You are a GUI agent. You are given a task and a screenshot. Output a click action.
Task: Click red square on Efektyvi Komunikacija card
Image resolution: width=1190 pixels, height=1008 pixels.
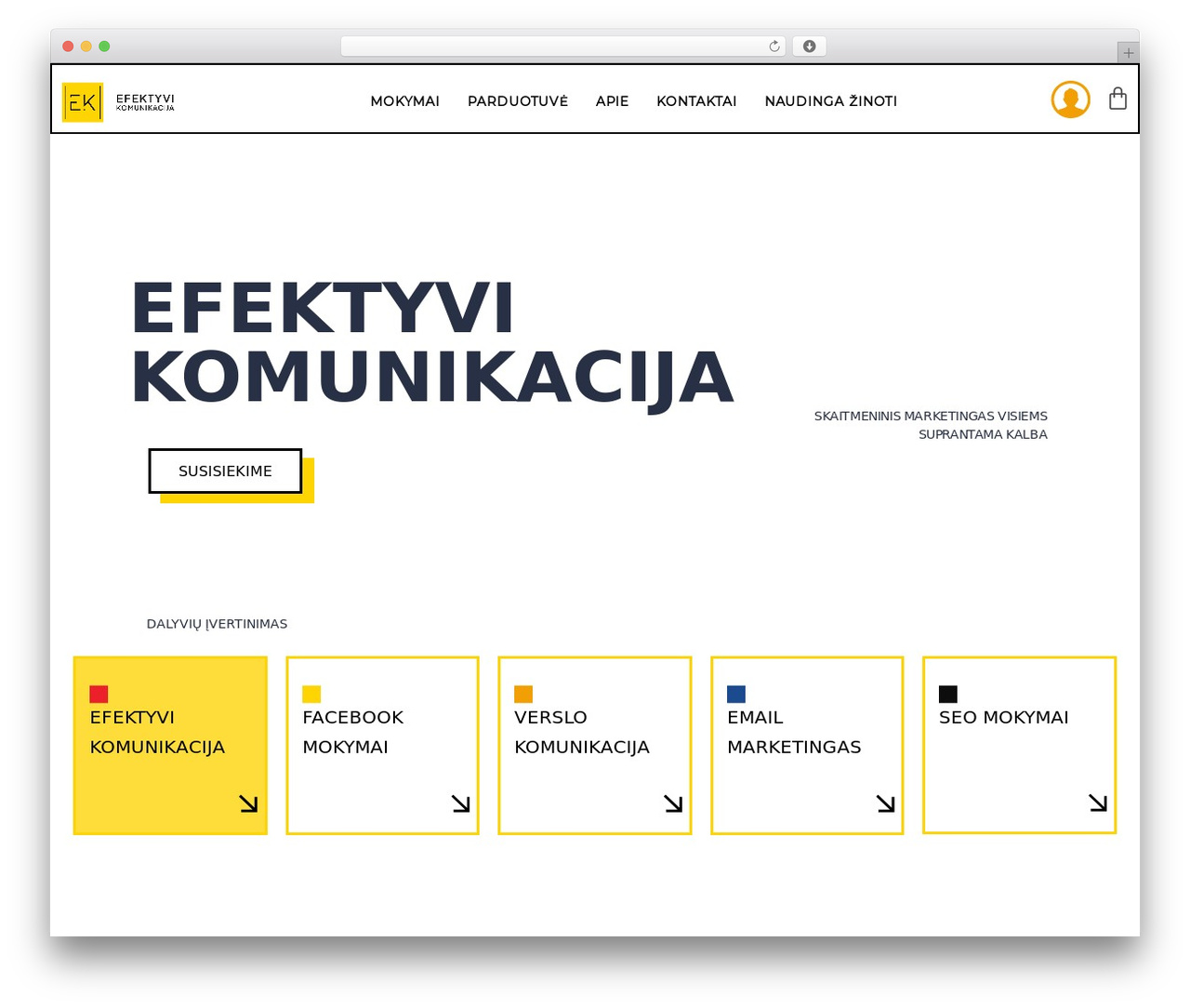[x=99, y=694]
